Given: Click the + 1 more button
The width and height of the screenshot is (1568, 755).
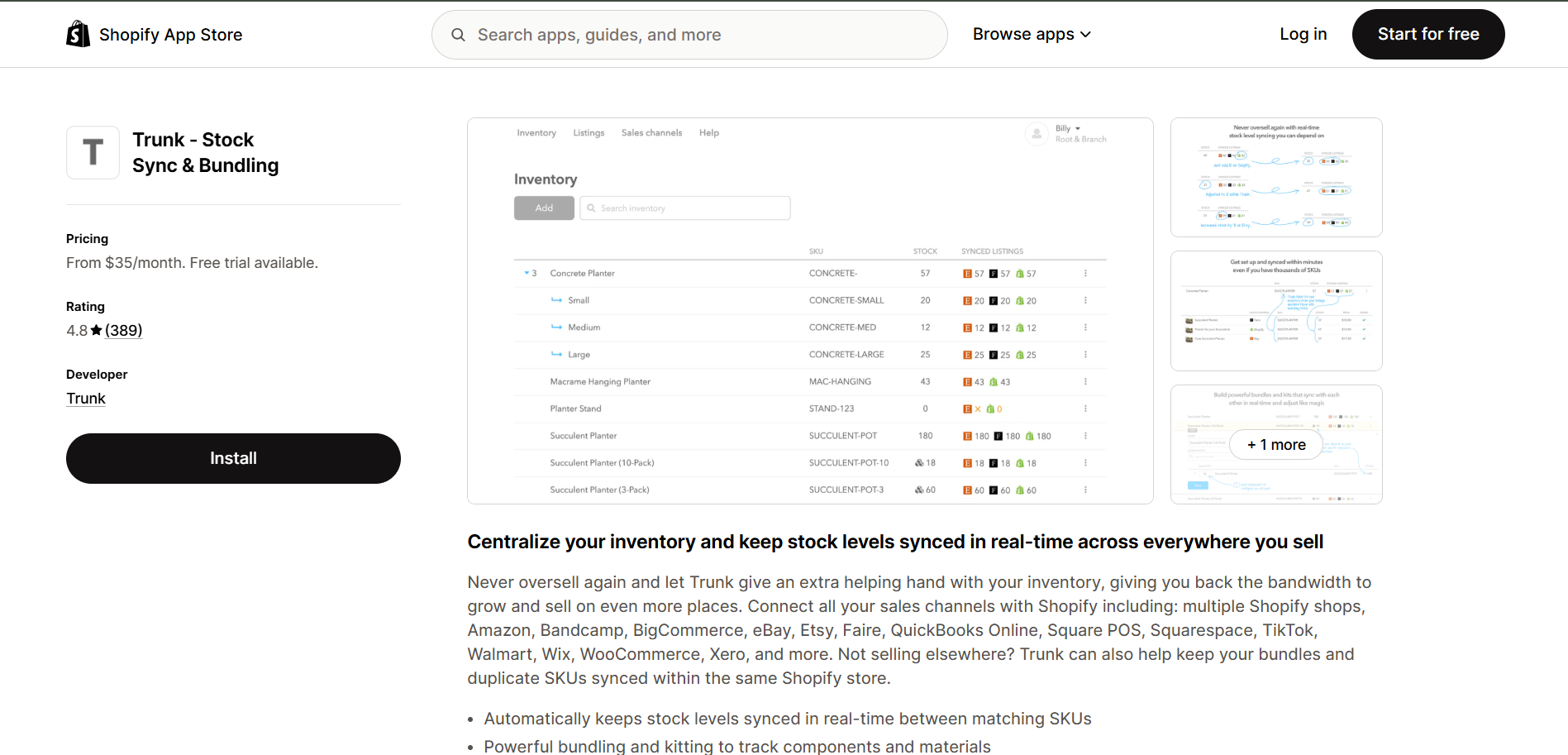Looking at the screenshot, I should (1276, 445).
